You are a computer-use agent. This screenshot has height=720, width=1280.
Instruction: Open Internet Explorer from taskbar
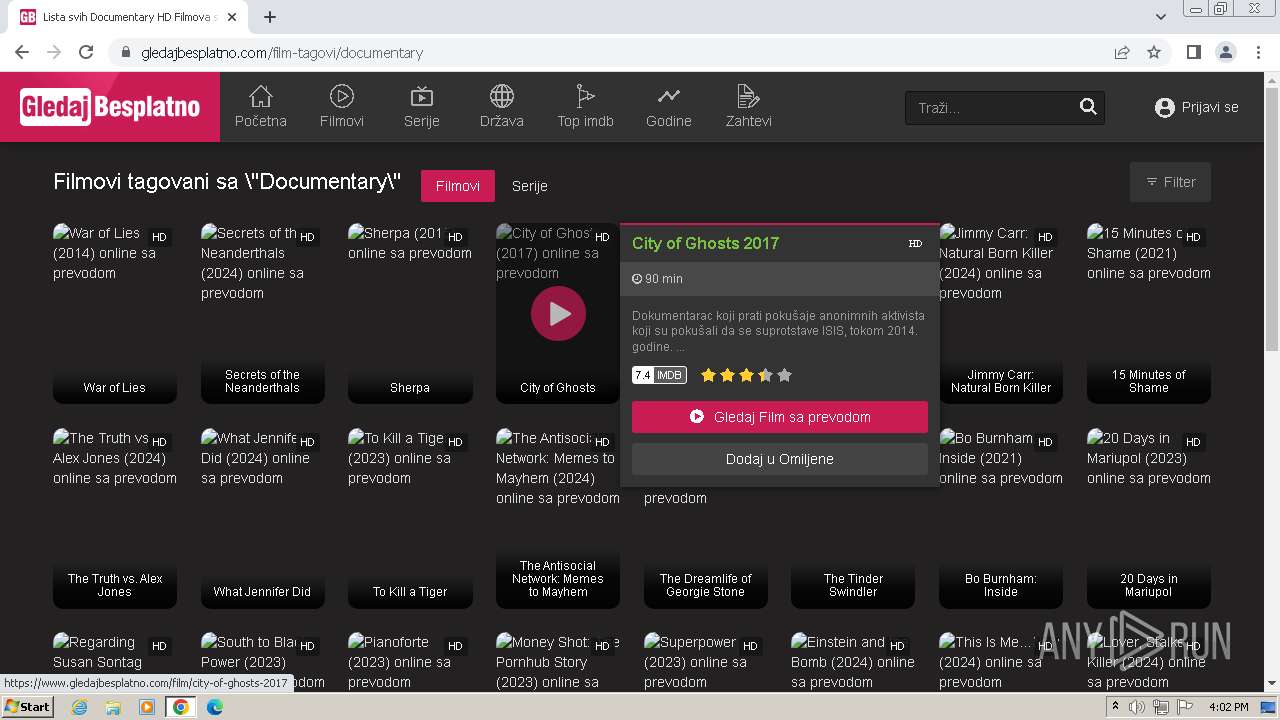[x=80, y=707]
